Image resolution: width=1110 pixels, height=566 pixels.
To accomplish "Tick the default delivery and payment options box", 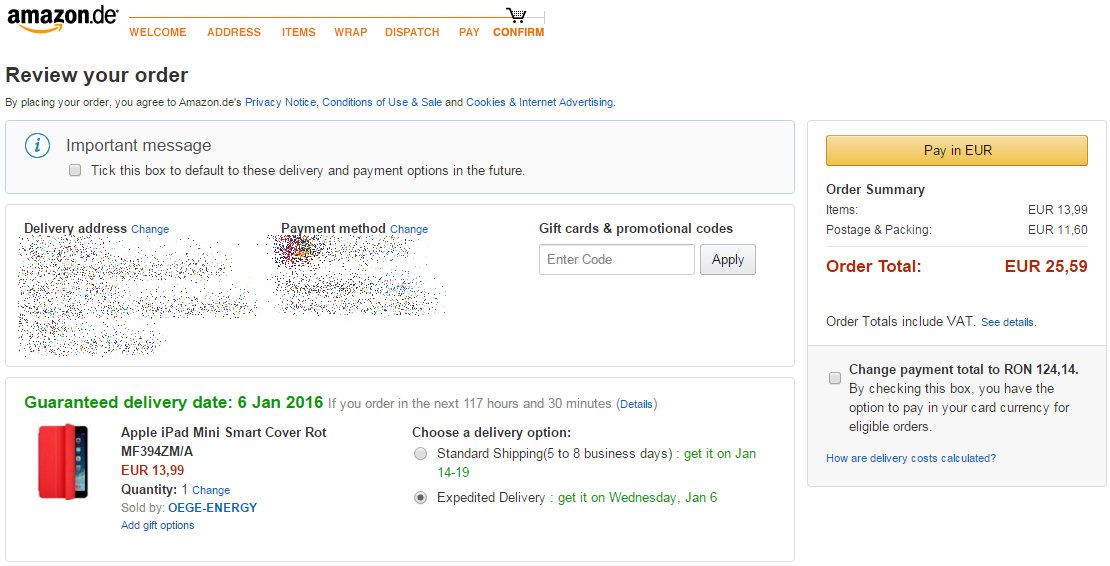I will tap(75, 171).
